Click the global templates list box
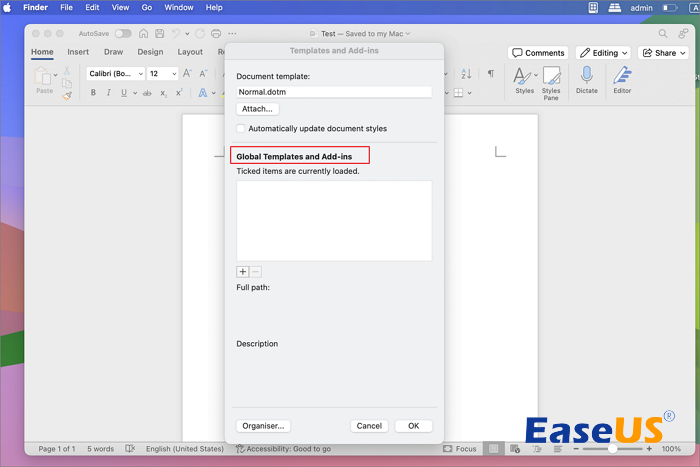700x467 pixels. [334, 221]
